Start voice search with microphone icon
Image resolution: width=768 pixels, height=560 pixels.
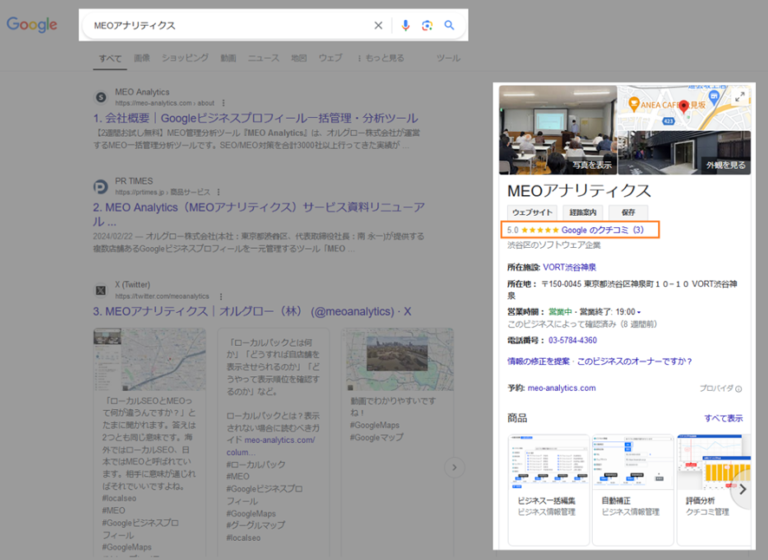point(406,25)
